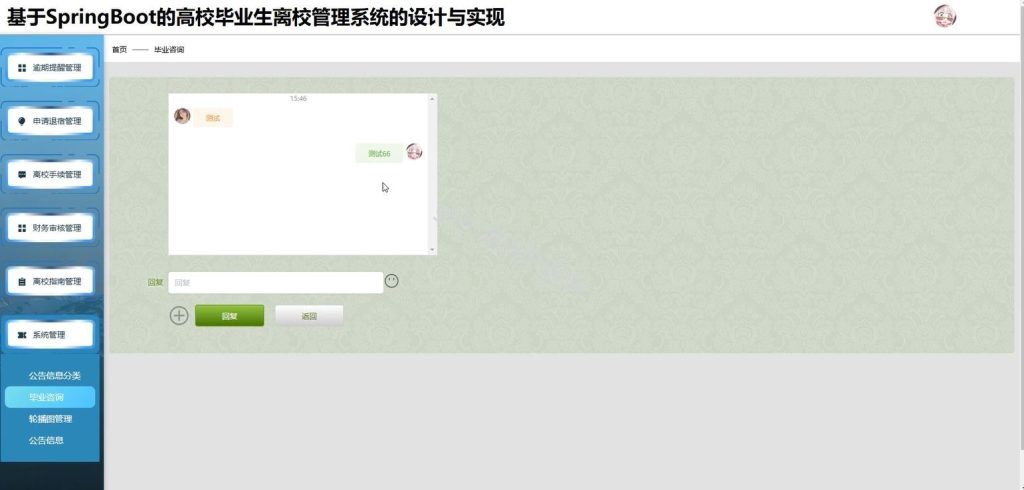1024x490 pixels.
Task: Open the emoji picker smiley icon
Action: click(391, 281)
